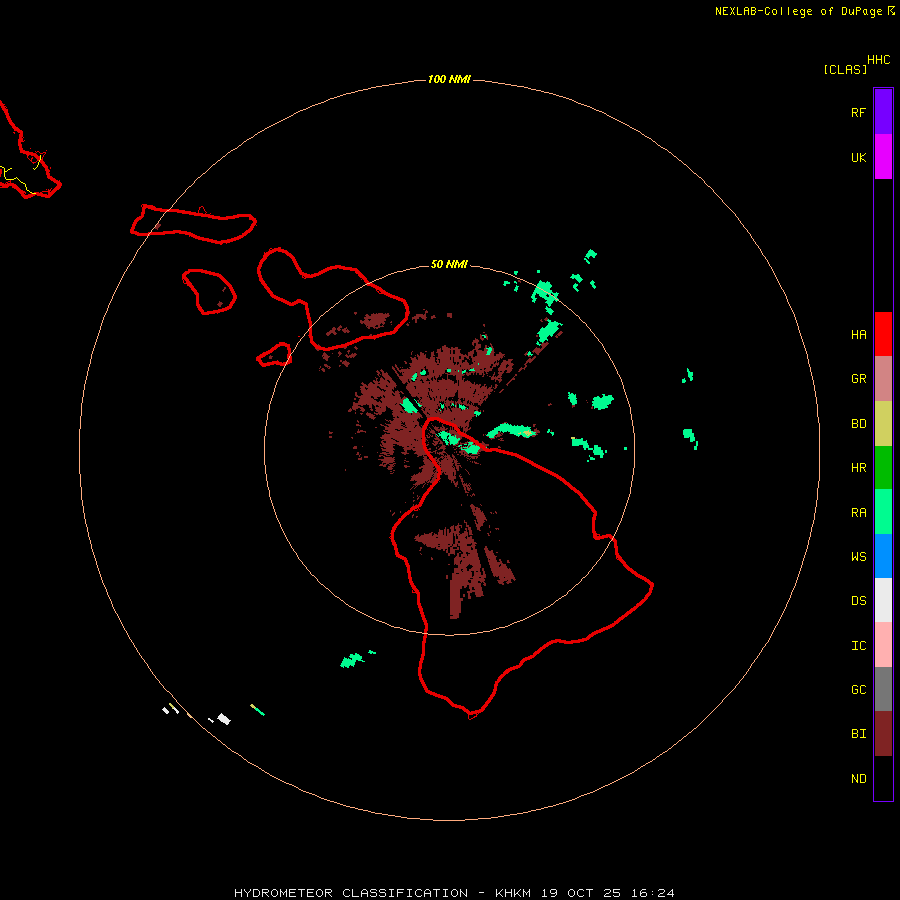
Task: Click the "100 NMI" range ring label
Action: click(449, 79)
